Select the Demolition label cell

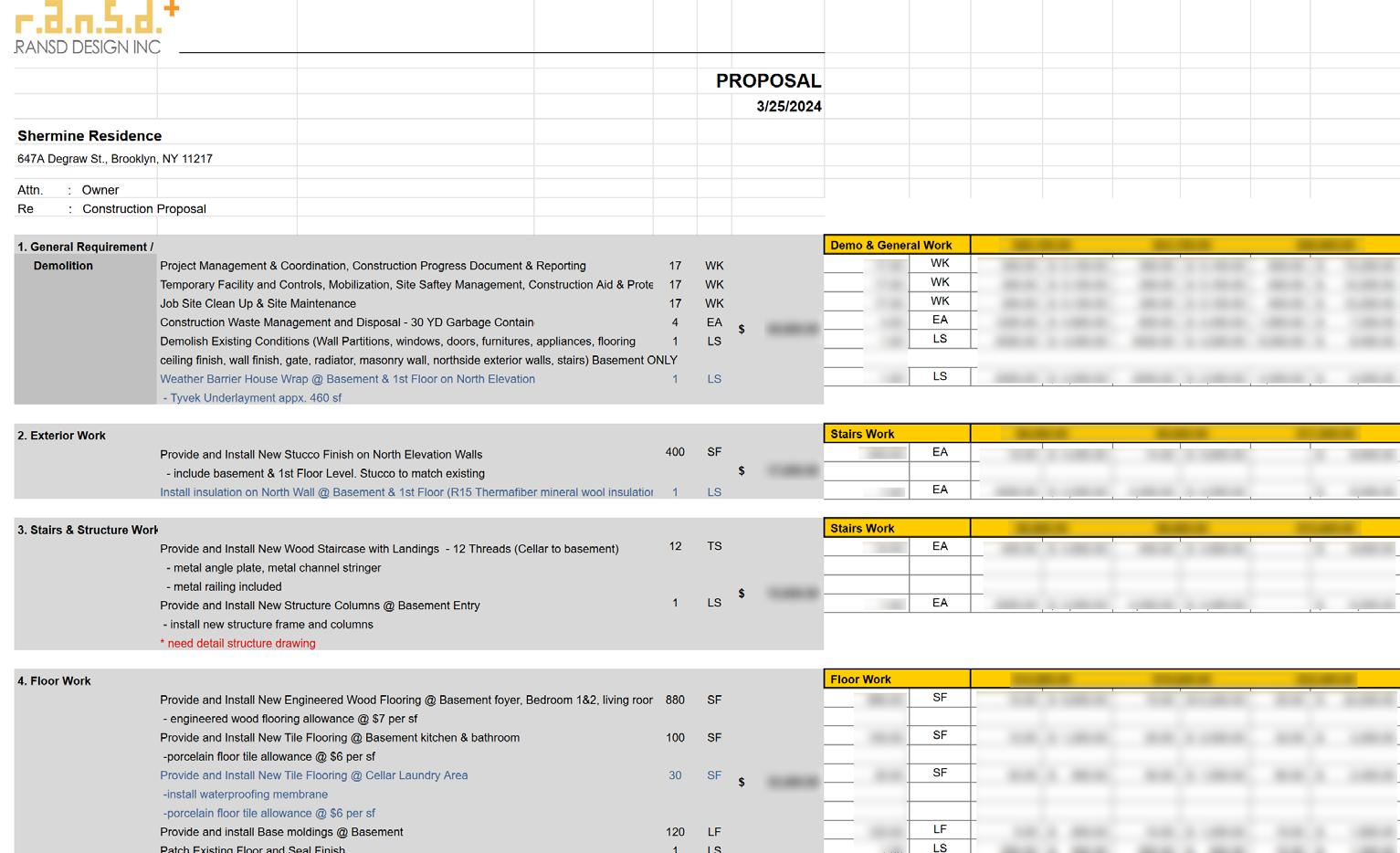(x=63, y=266)
